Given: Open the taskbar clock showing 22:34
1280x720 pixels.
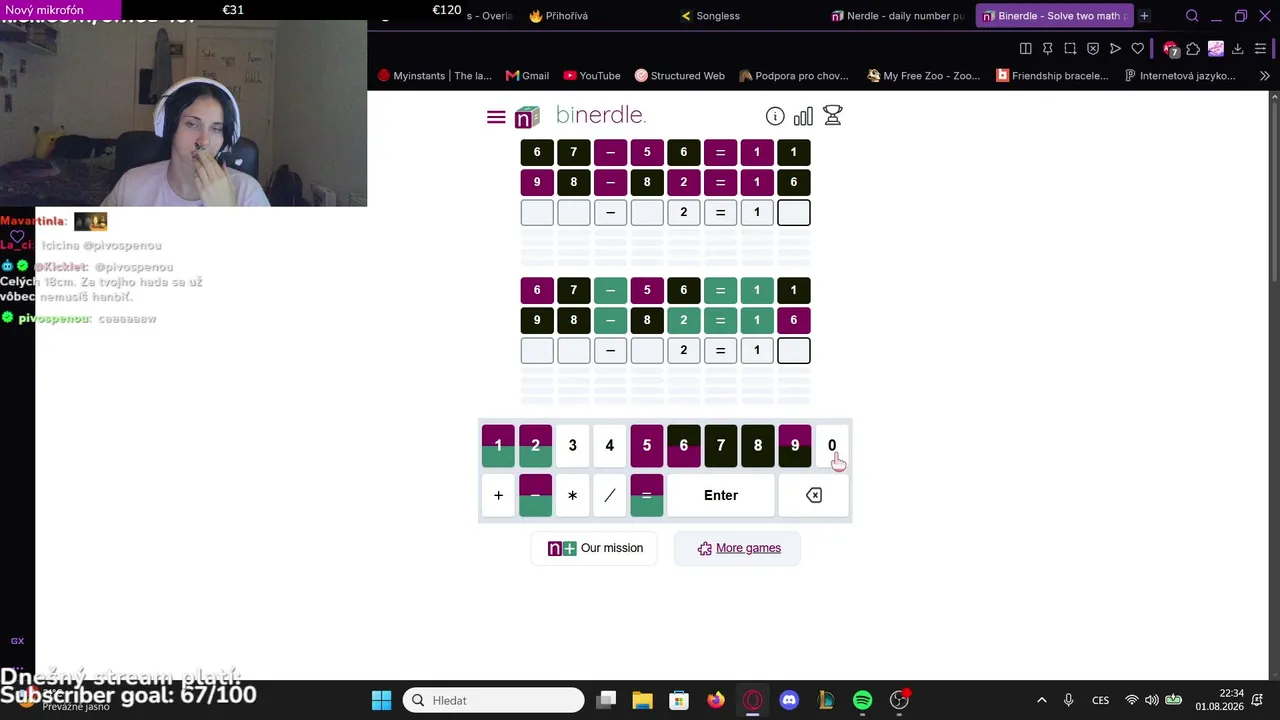Looking at the screenshot, I should 1218,700.
